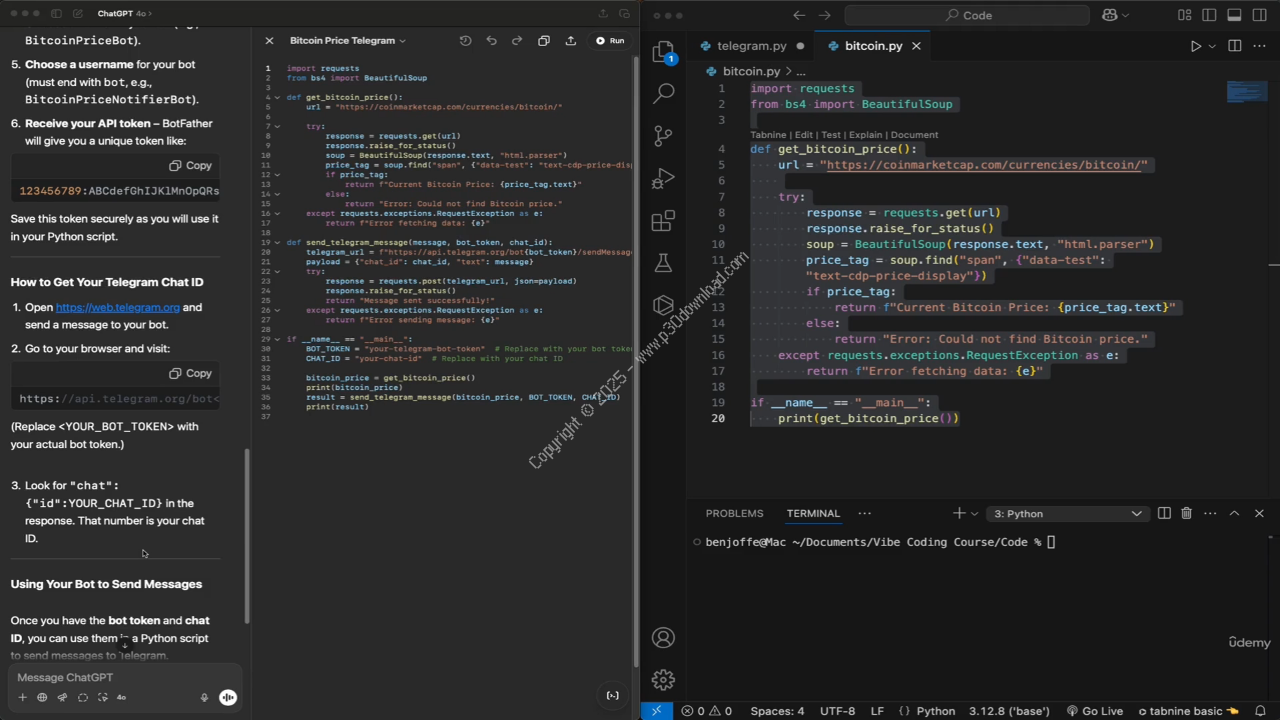Click Go Live in status bar

pyautogui.click(x=1095, y=711)
